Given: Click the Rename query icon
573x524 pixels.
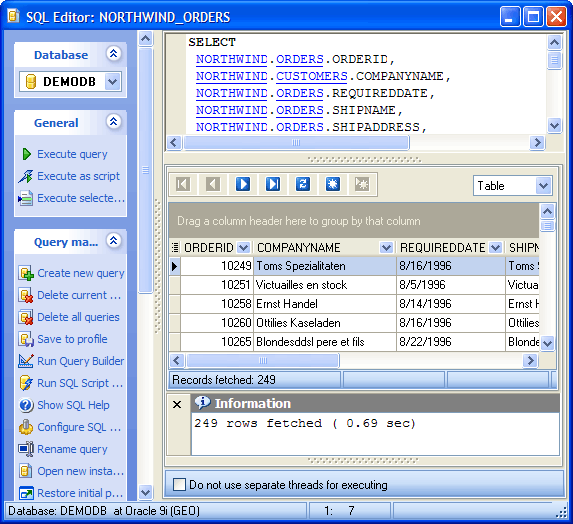Looking at the screenshot, I should coord(26,449).
